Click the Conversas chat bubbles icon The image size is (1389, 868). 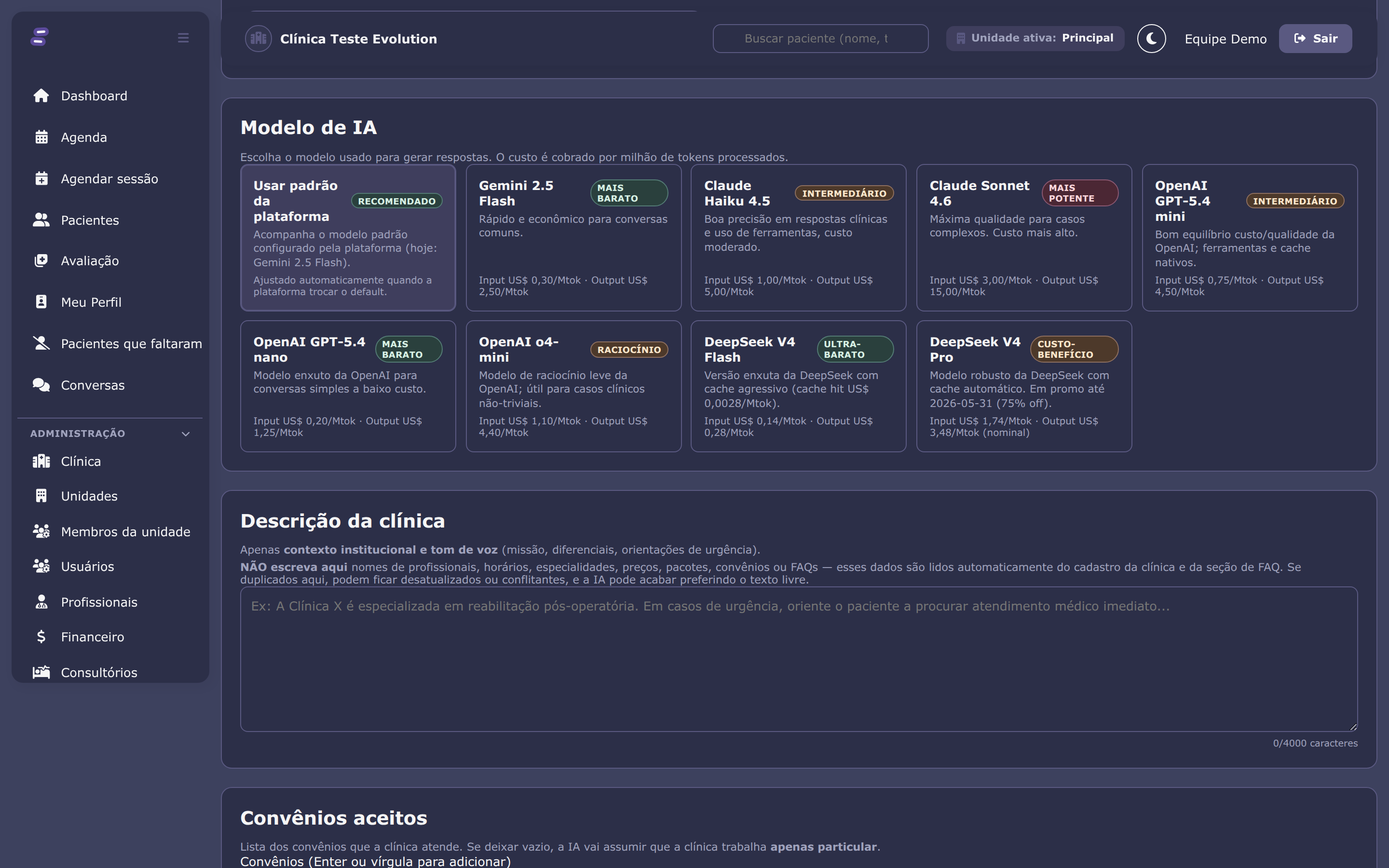41,385
